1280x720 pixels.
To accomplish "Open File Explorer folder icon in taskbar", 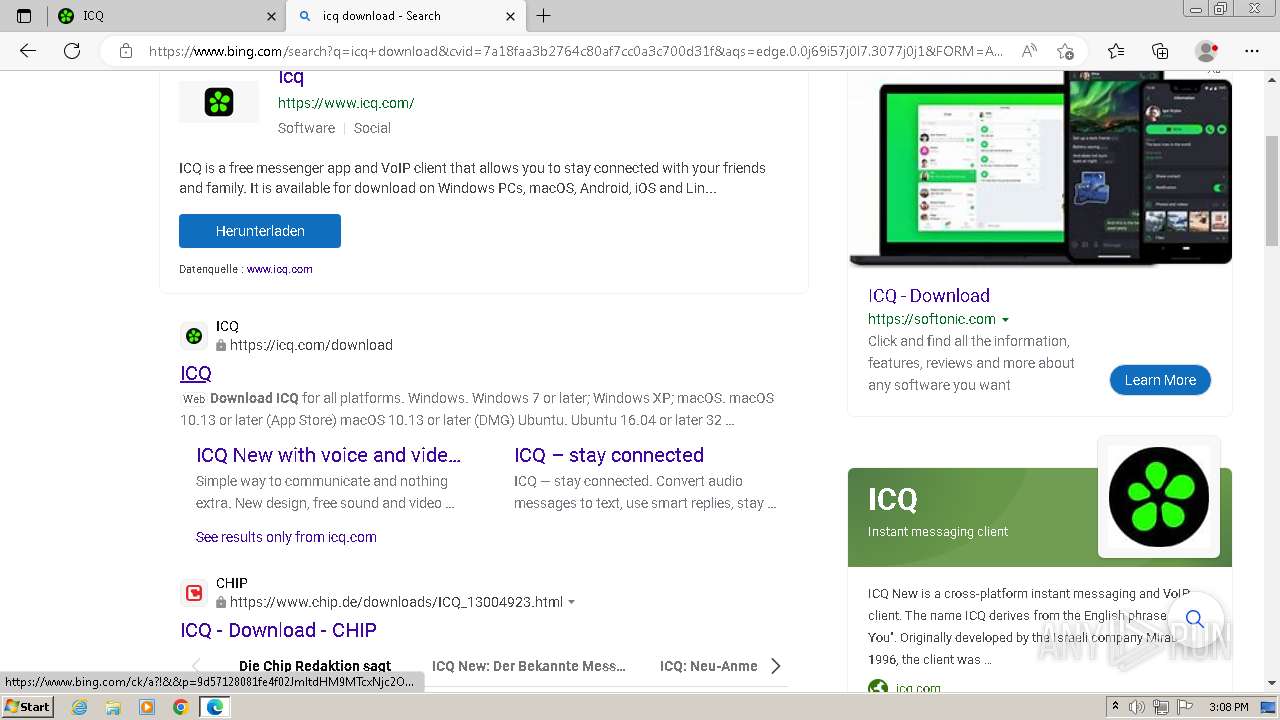I will (x=113, y=707).
